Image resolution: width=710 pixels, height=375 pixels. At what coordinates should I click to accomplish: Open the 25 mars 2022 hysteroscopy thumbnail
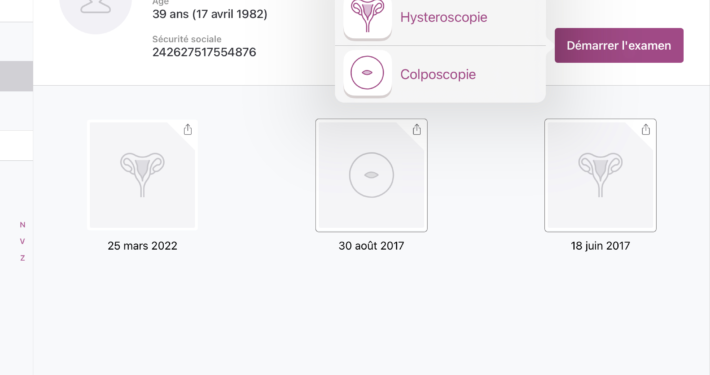pyautogui.click(x=142, y=175)
